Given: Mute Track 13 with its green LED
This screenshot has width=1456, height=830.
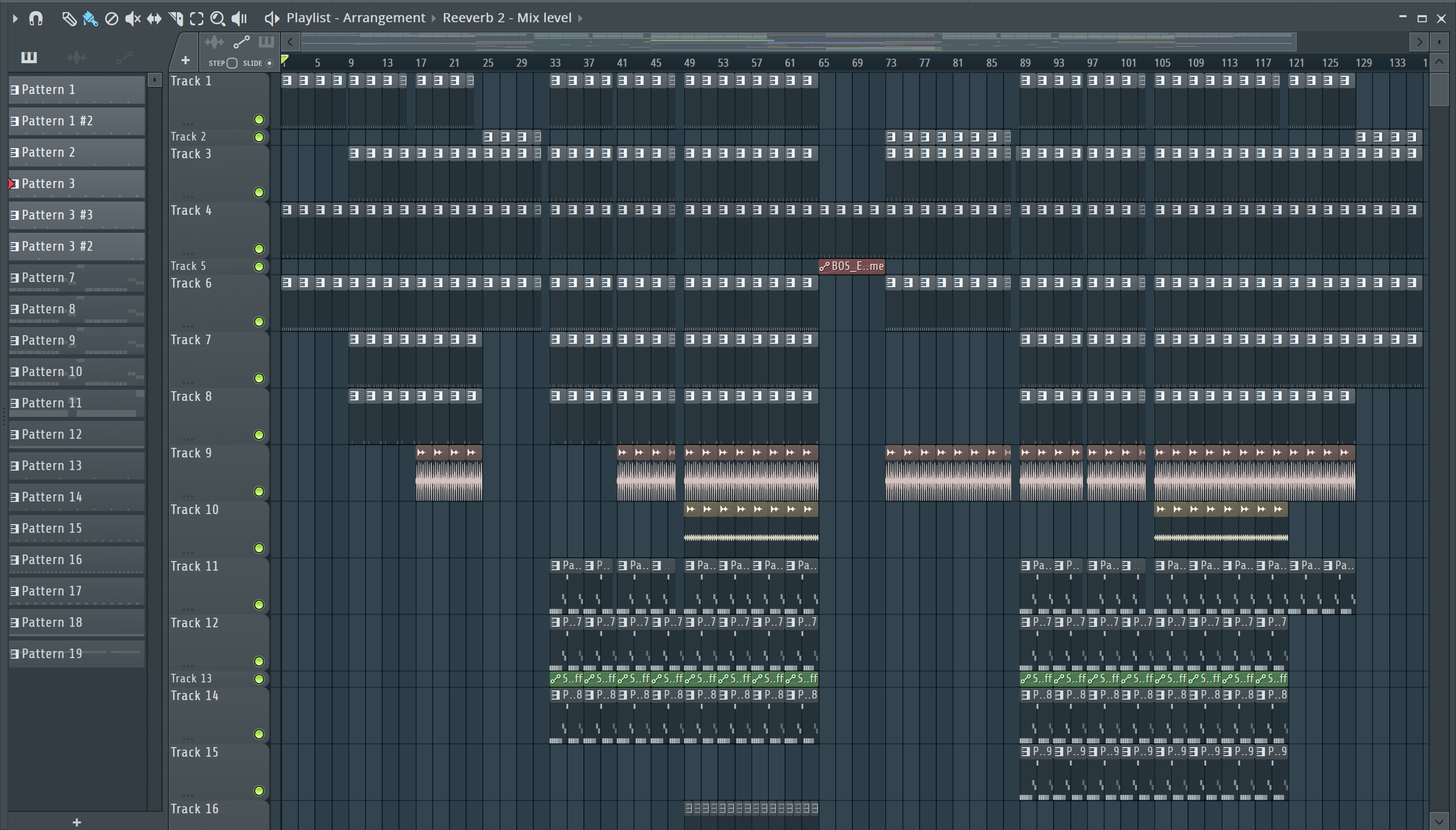Looking at the screenshot, I should tap(259, 679).
